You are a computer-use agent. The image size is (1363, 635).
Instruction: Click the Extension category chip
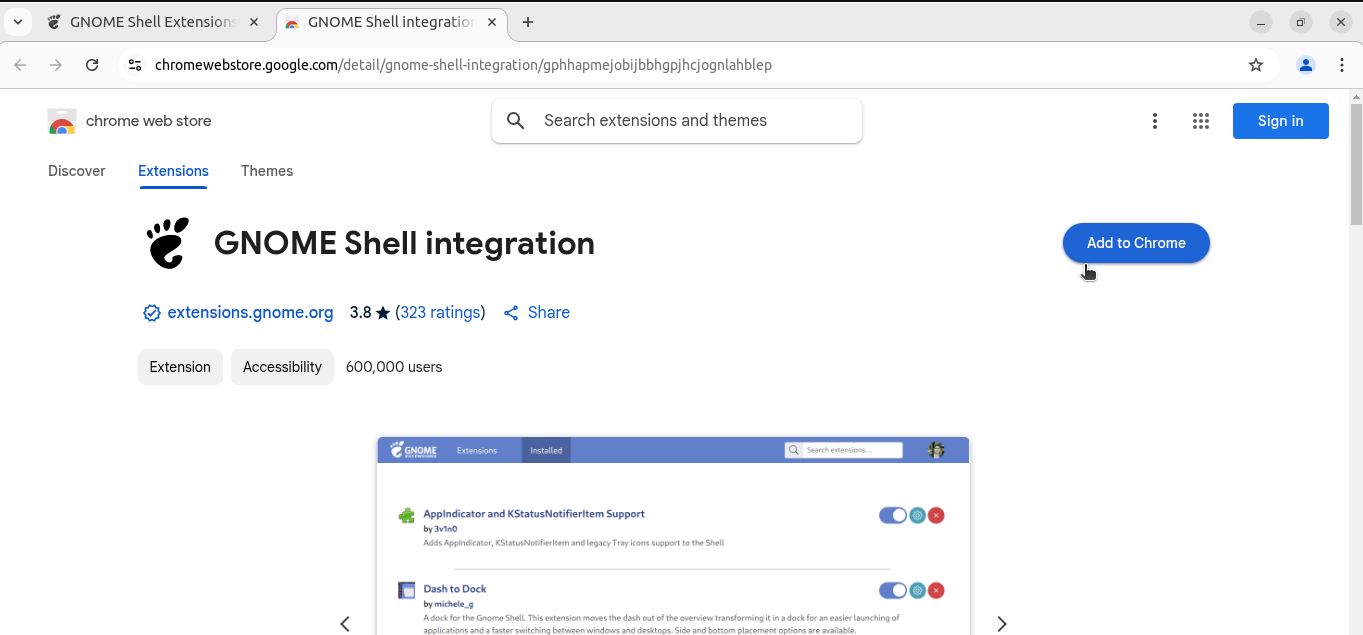coord(180,367)
